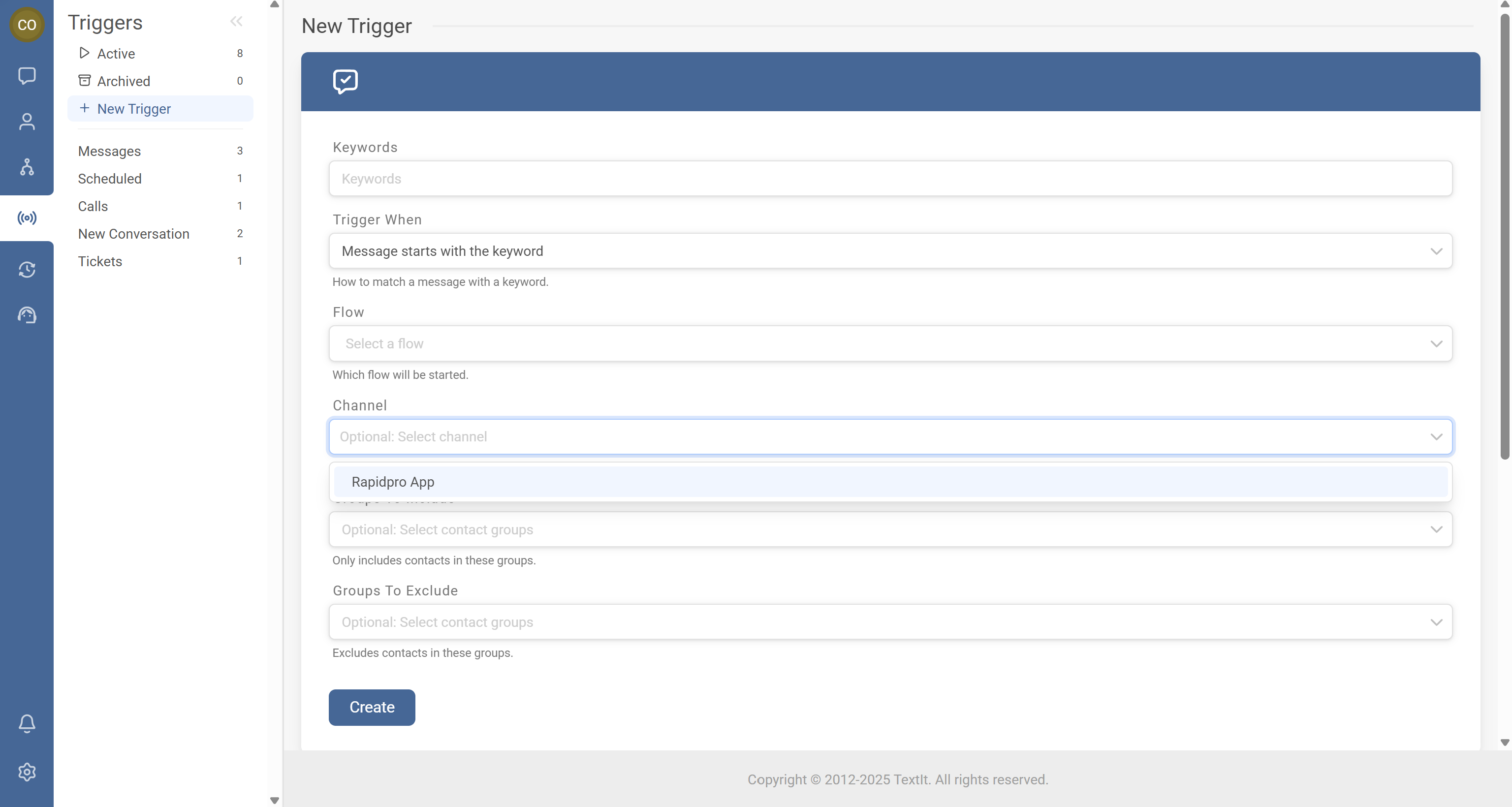Open the notifications bell icon
This screenshot has width=1512, height=807.
[x=27, y=723]
